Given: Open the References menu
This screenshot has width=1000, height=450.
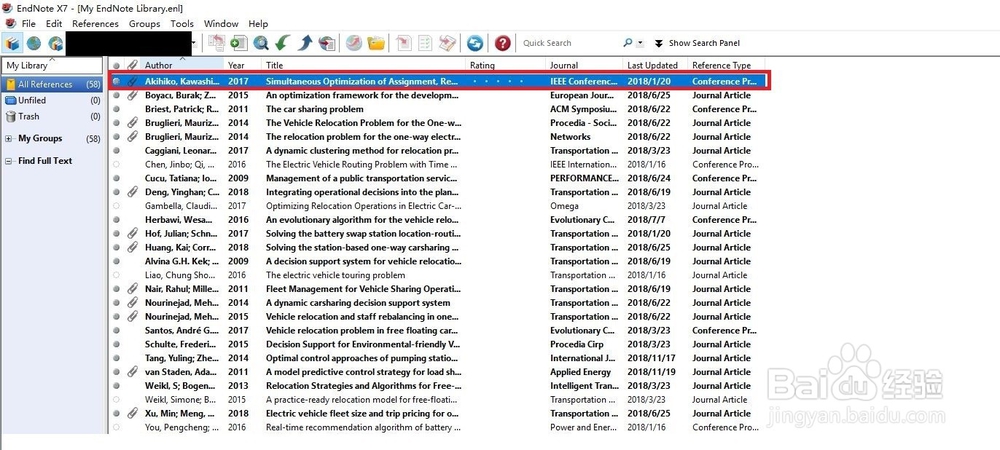Looking at the screenshot, I should click(x=96, y=24).
